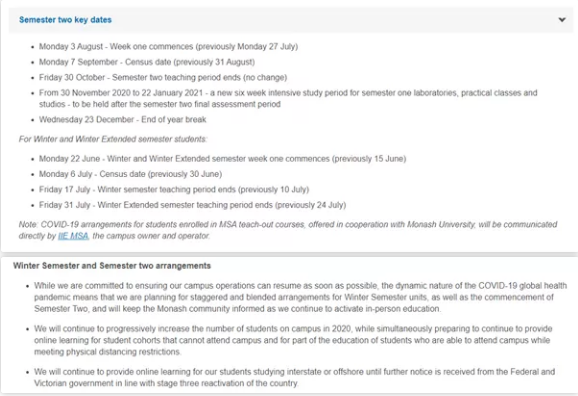Click the Semester two key dates header
The height and width of the screenshot is (396, 578).
point(65,20)
